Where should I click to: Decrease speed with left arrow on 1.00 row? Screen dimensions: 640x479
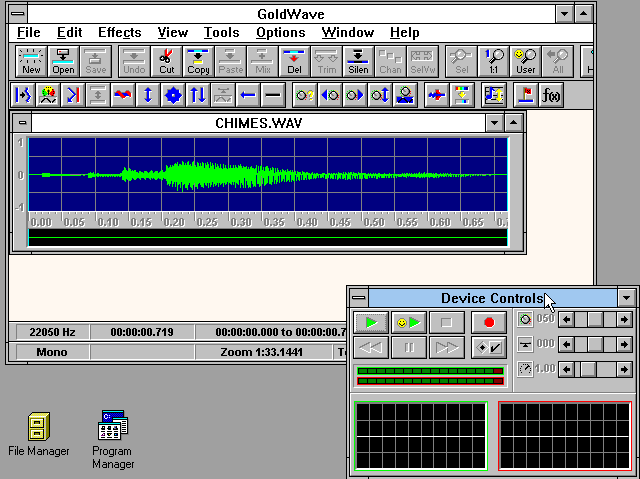click(x=566, y=369)
